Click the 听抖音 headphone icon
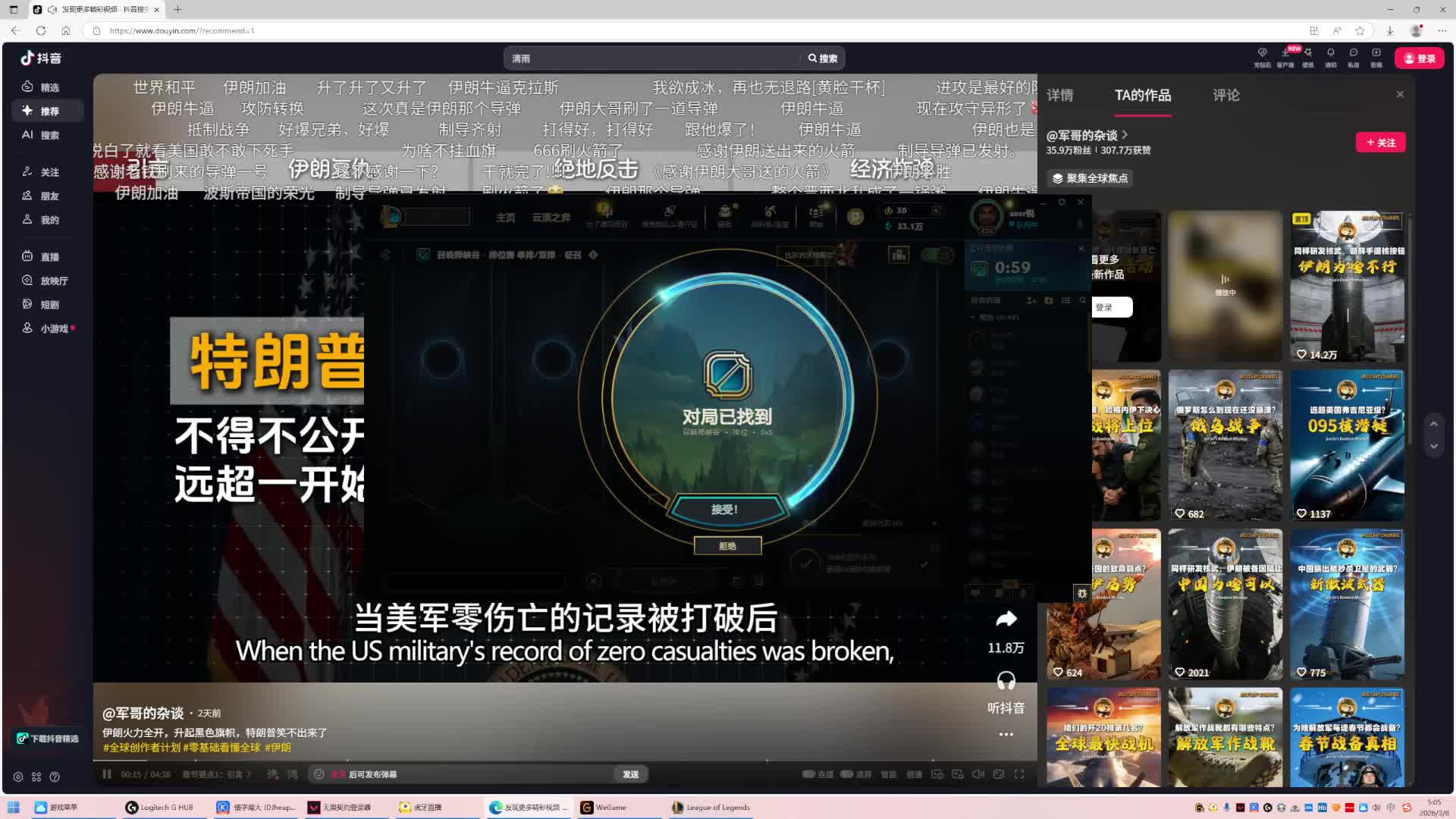 pos(1006,681)
